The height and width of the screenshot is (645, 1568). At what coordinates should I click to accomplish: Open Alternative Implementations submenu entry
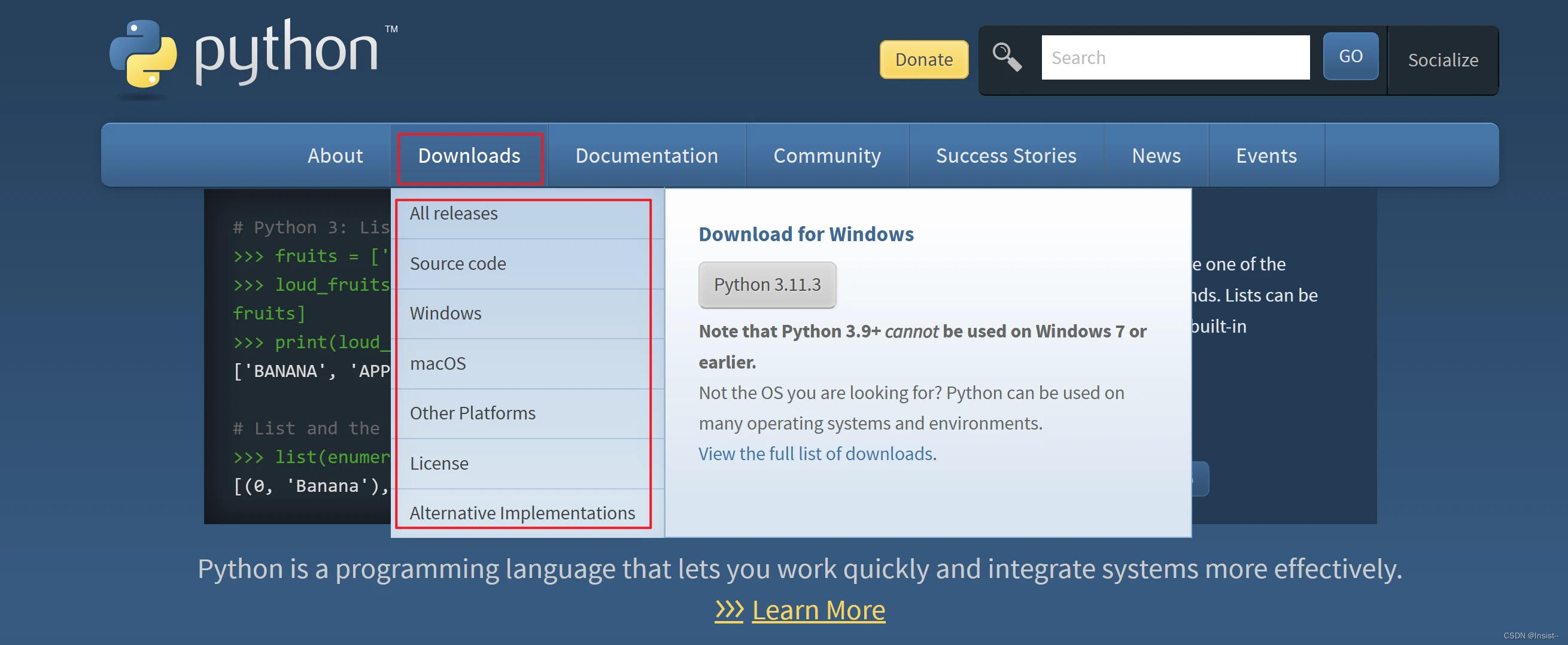click(x=527, y=513)
